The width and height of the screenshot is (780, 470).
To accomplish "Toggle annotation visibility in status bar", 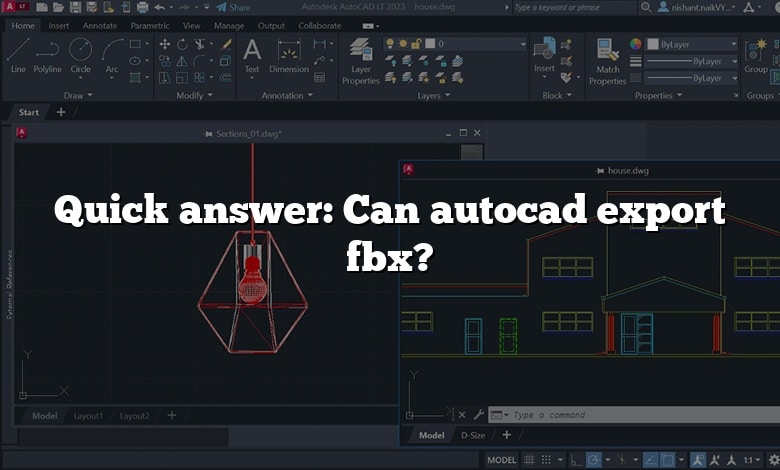I will (698, 460).
